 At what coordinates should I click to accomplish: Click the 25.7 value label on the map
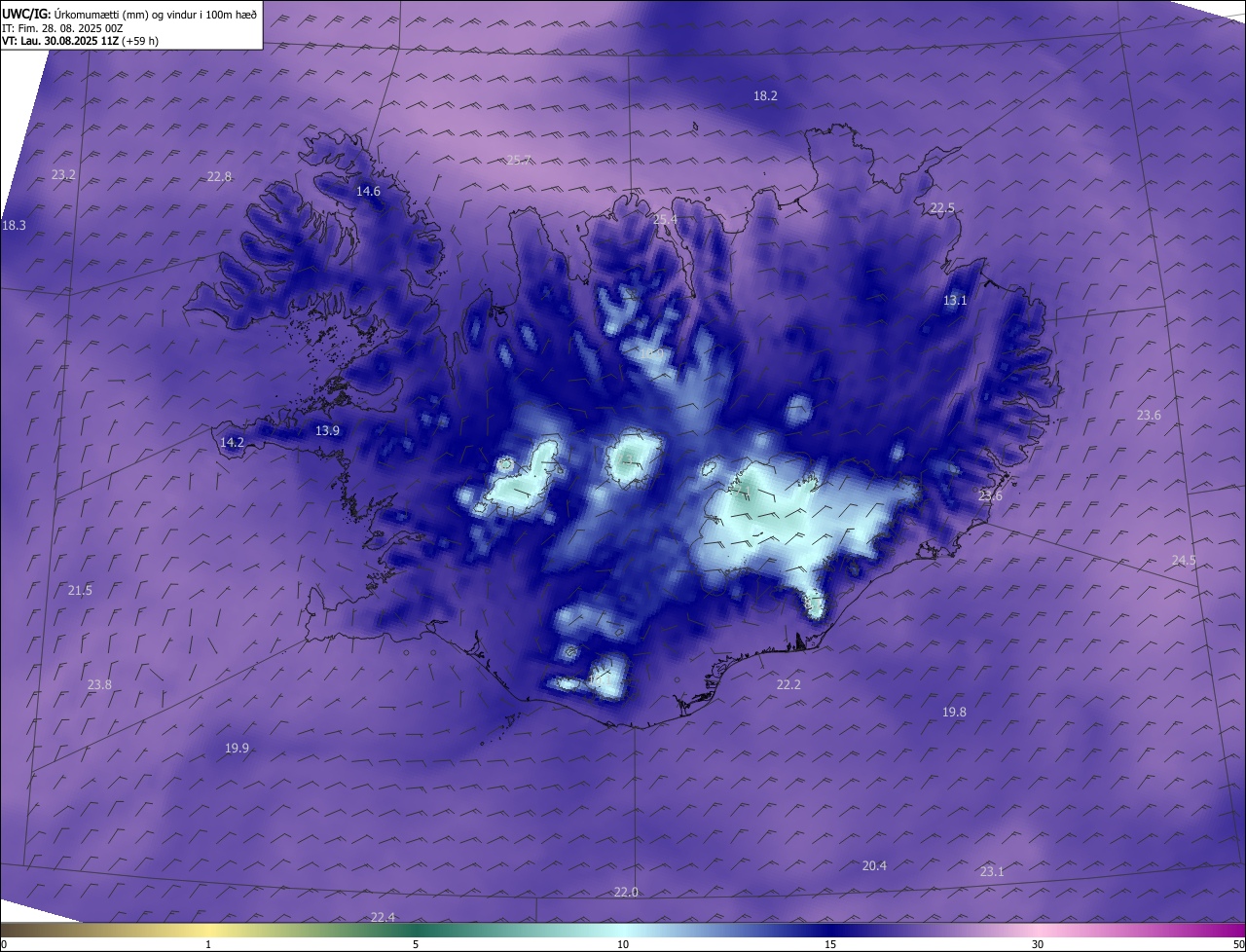pos(519,160)
